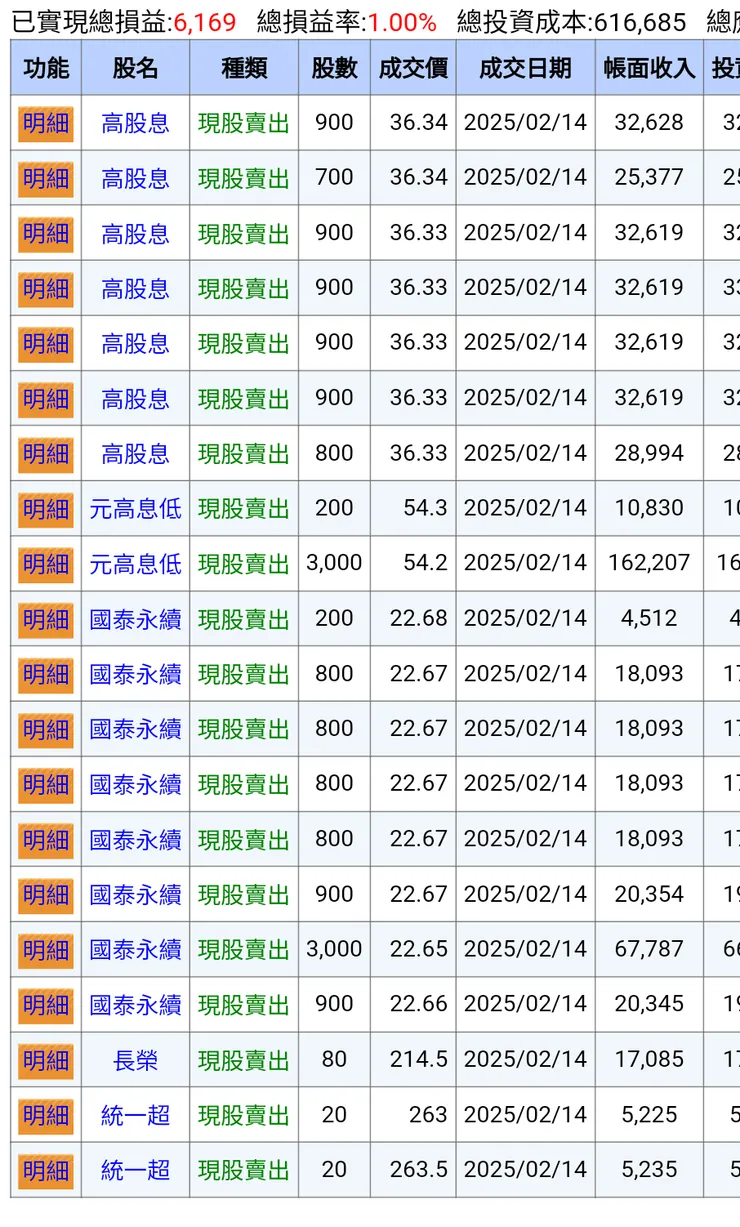Open 明細 for 國泰永續 row priced 22.66
Viewport: 740px width, 1227px height.
(46, 1006)
